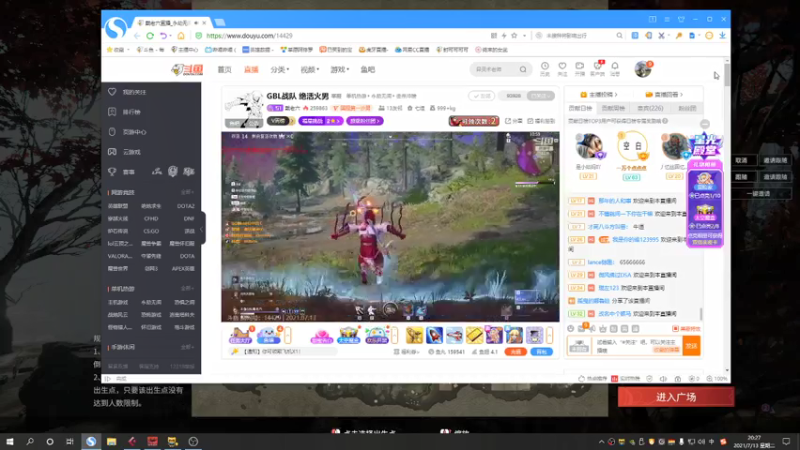Click the share link above the video
This screenshot has width=800, height=450.
pos(514,121)
